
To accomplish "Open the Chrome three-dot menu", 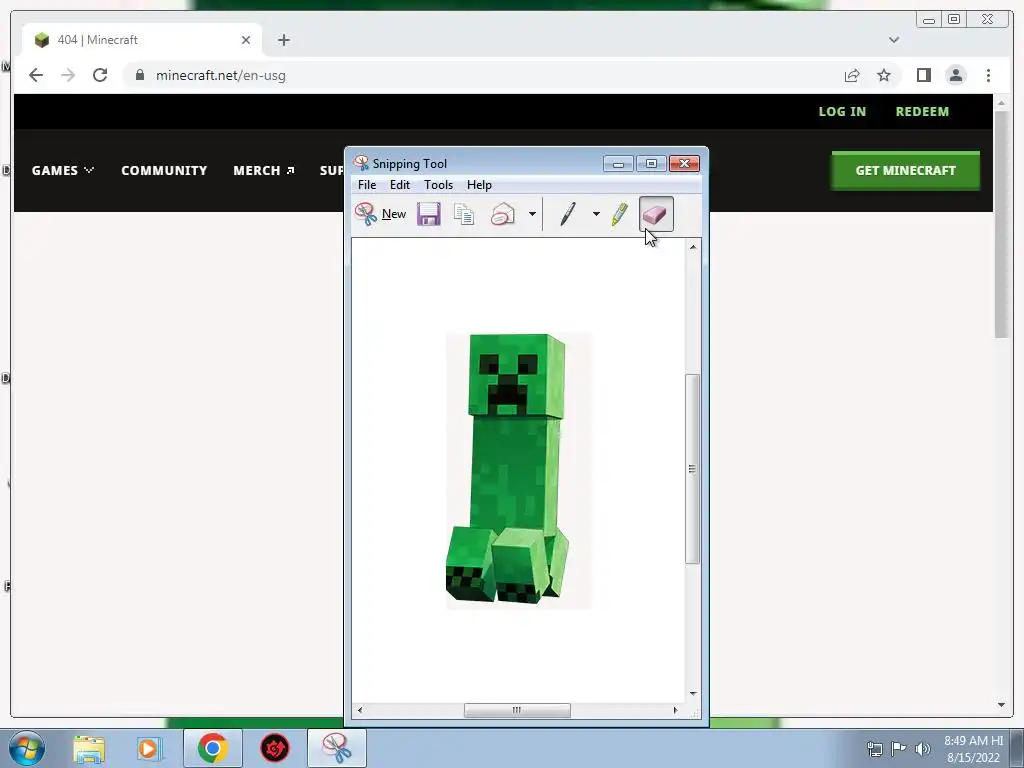I will tap(988, 75).
